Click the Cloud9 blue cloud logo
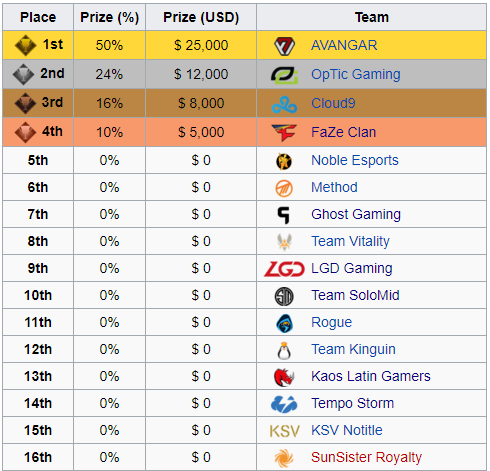490x471 pixels. 284,104
